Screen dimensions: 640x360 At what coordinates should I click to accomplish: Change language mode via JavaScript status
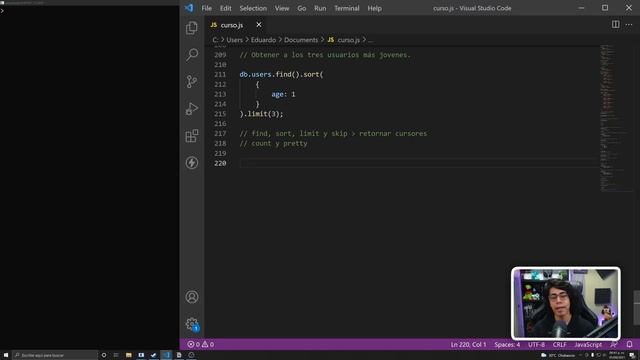588,344
